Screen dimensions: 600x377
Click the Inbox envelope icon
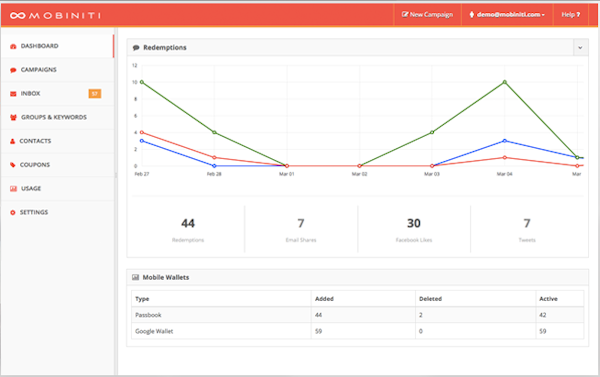13,94
